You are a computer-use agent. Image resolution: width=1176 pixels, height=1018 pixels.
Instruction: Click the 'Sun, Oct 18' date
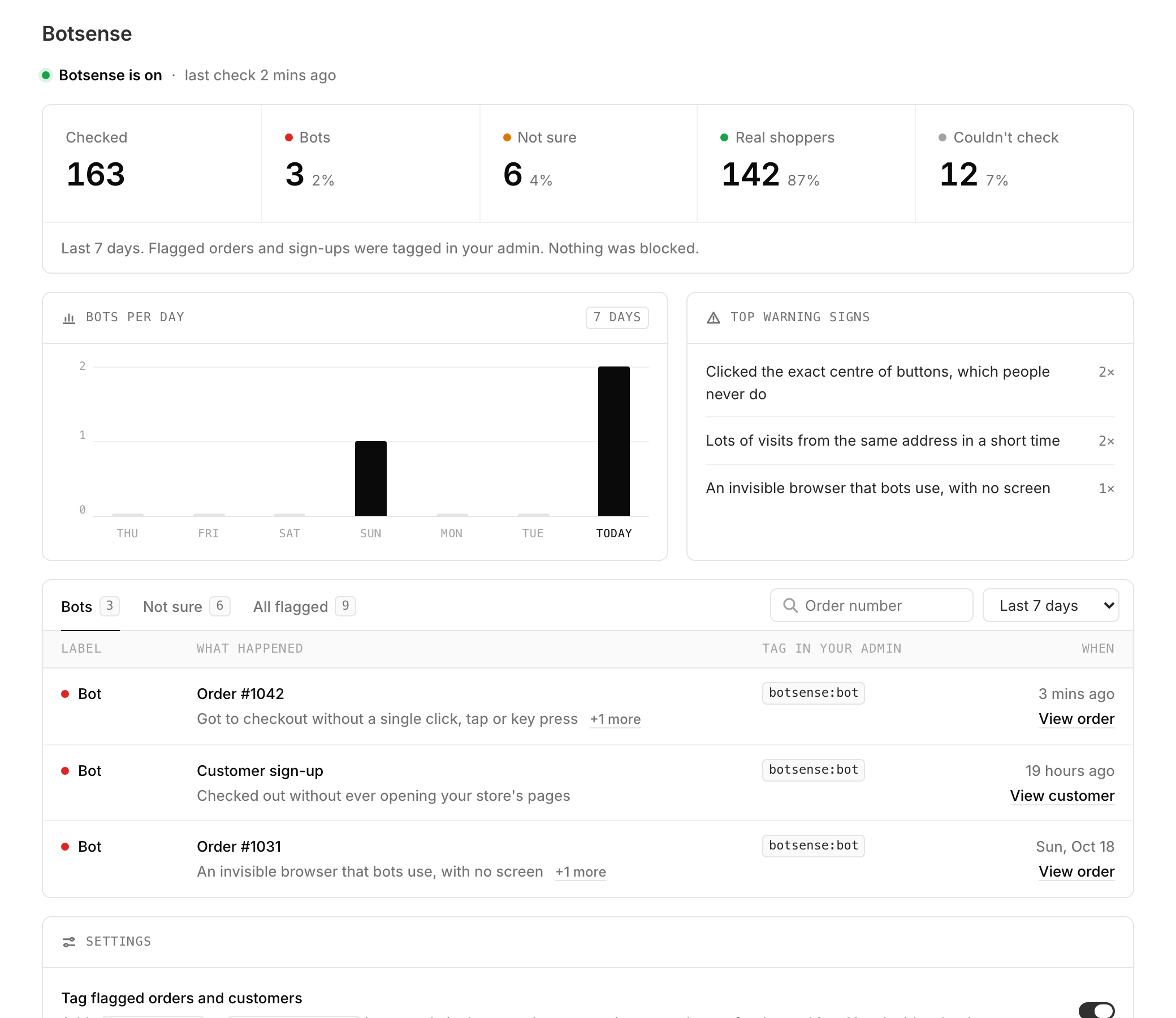tap(1075, 847)
